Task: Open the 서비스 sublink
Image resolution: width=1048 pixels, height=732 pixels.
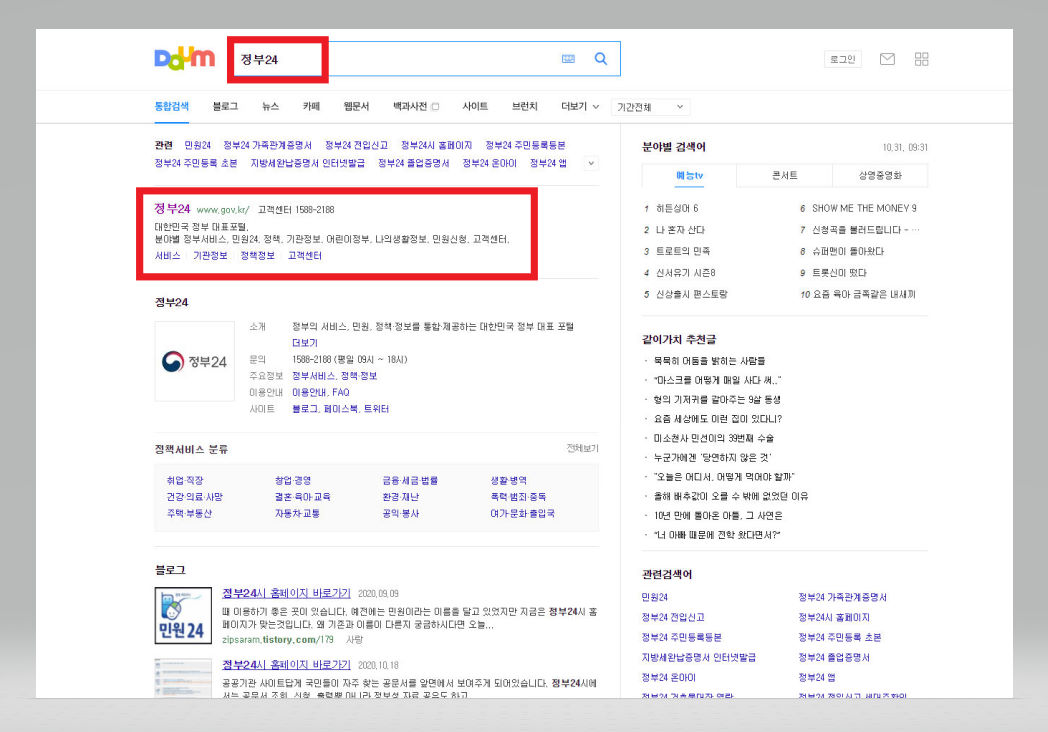Action: tap(167, 255)
